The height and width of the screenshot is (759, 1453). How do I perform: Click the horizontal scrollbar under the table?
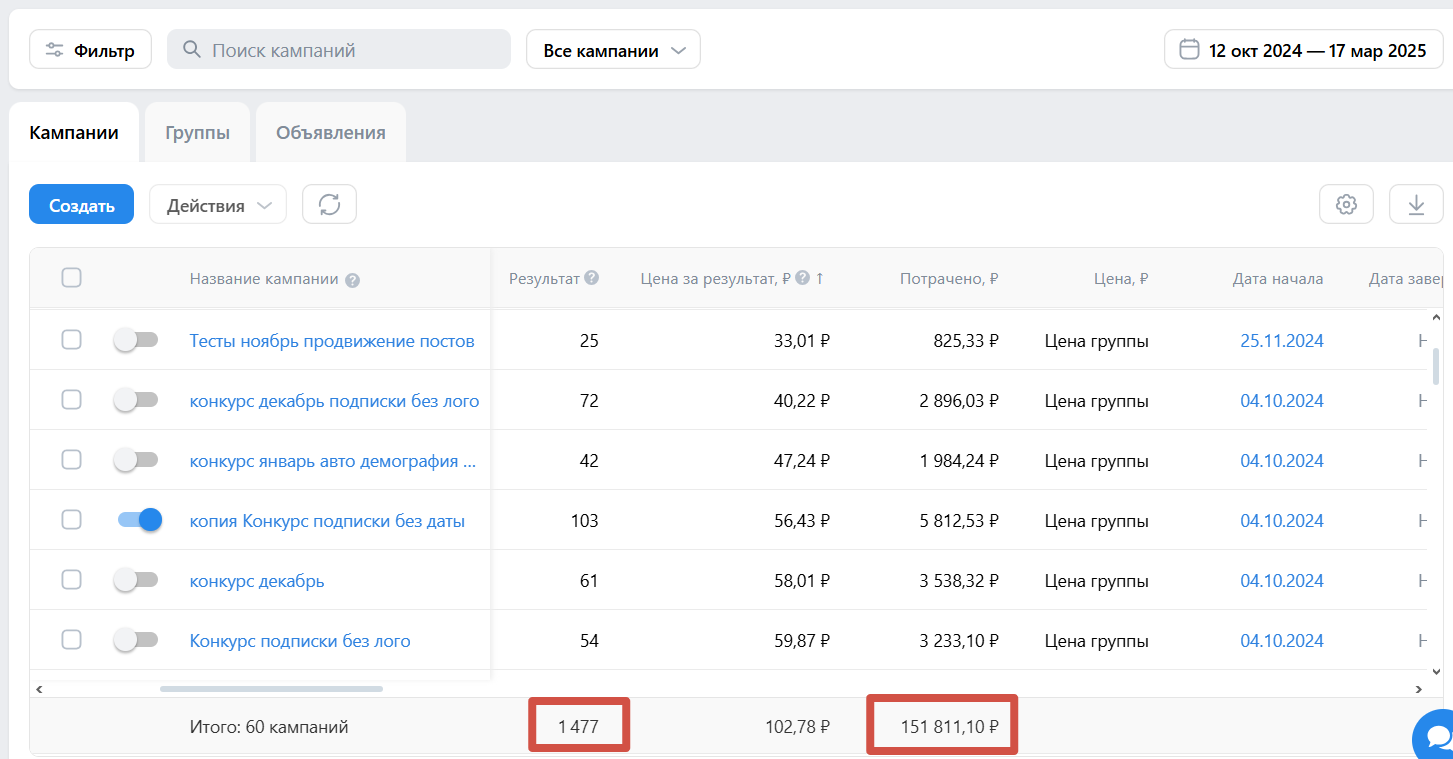(271, 689)
